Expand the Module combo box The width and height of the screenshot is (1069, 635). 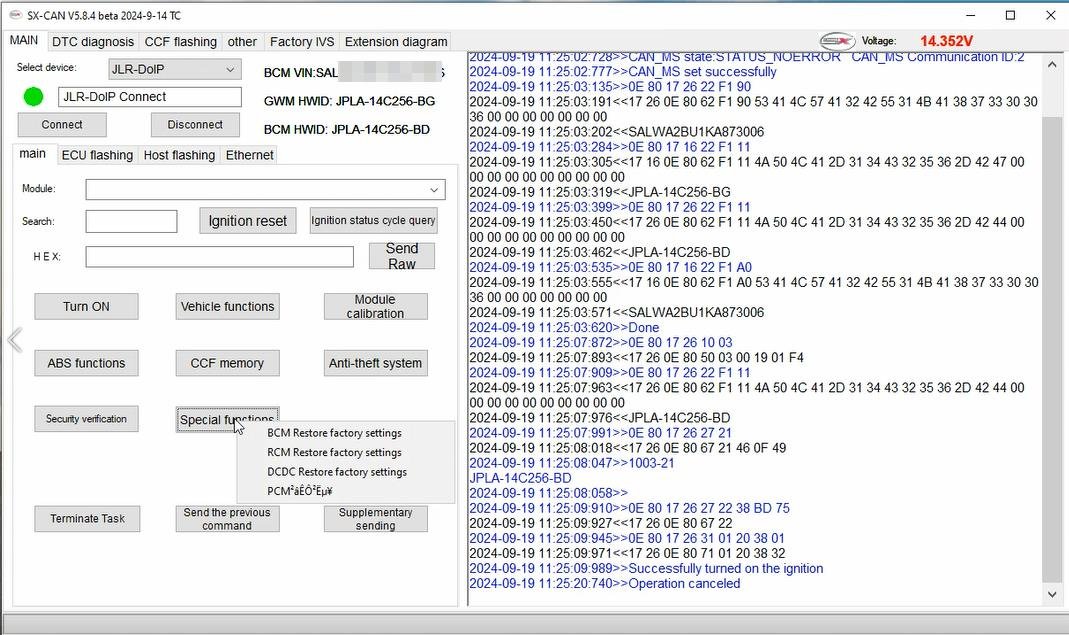265,190
